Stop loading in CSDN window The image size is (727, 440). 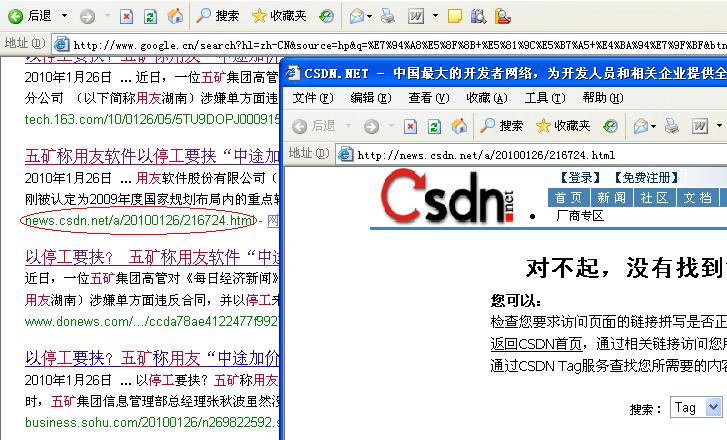(410, 126)
